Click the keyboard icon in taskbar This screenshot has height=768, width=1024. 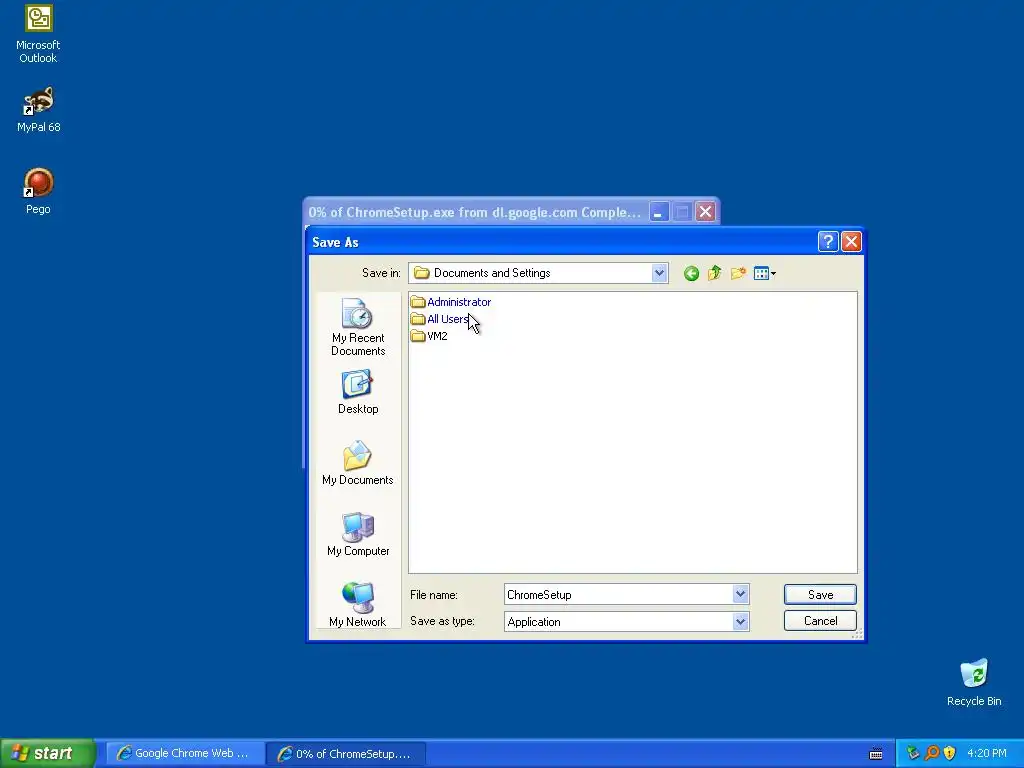[x=876, y=754]
